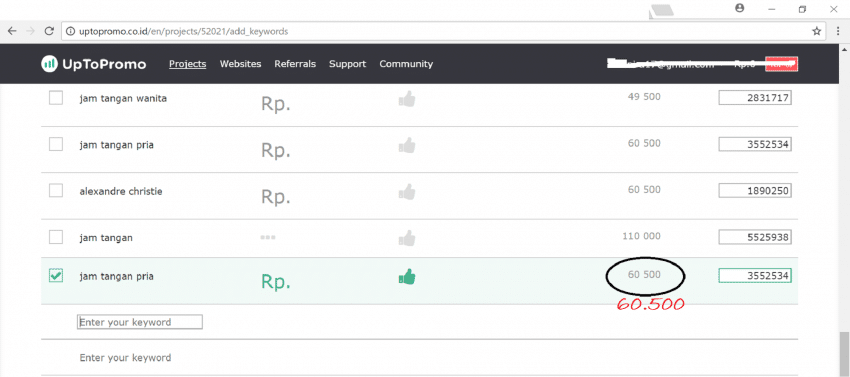Click thumbs-up icon for alexandre christie

tap(407, 191)
